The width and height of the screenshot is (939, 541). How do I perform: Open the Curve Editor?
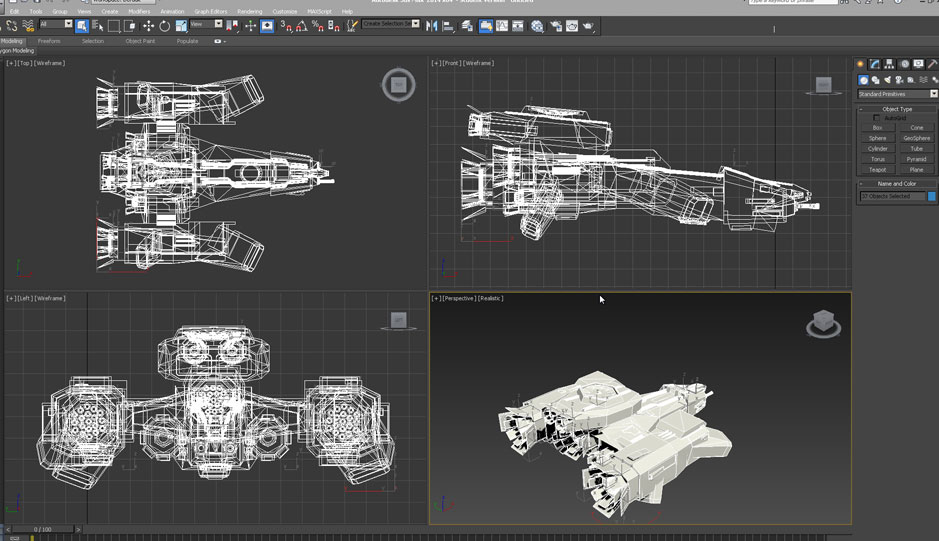(x=502, y=26)
